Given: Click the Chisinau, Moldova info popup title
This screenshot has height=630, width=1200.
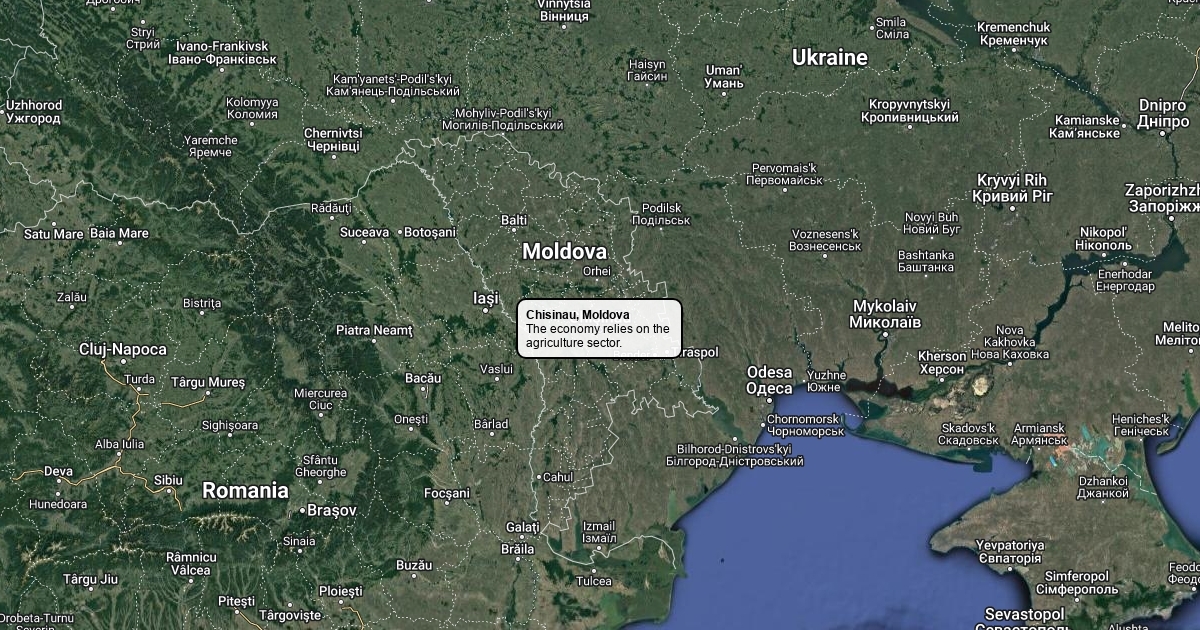Looking at the screenshot, I should (578, 315).
